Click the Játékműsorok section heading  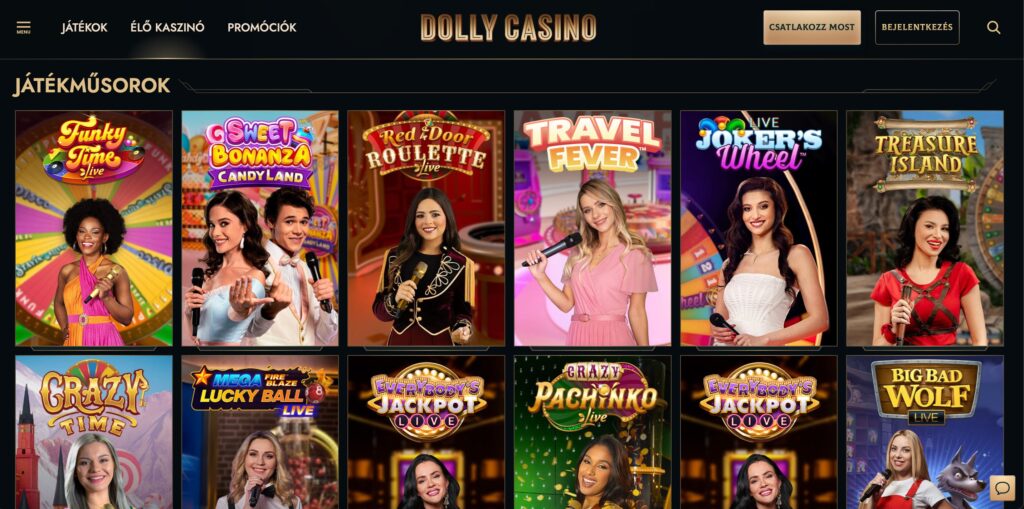point(91,86)
